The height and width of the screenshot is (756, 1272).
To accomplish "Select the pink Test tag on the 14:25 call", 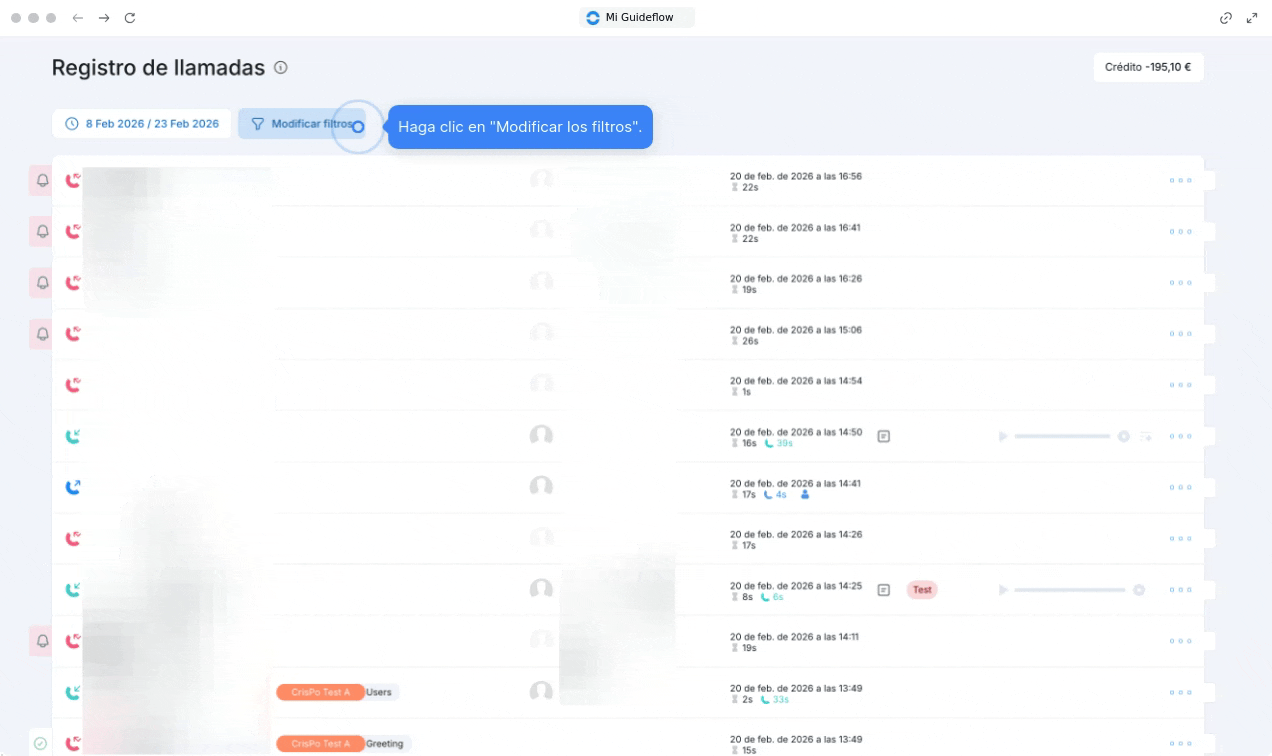I will tap(922, 590).
